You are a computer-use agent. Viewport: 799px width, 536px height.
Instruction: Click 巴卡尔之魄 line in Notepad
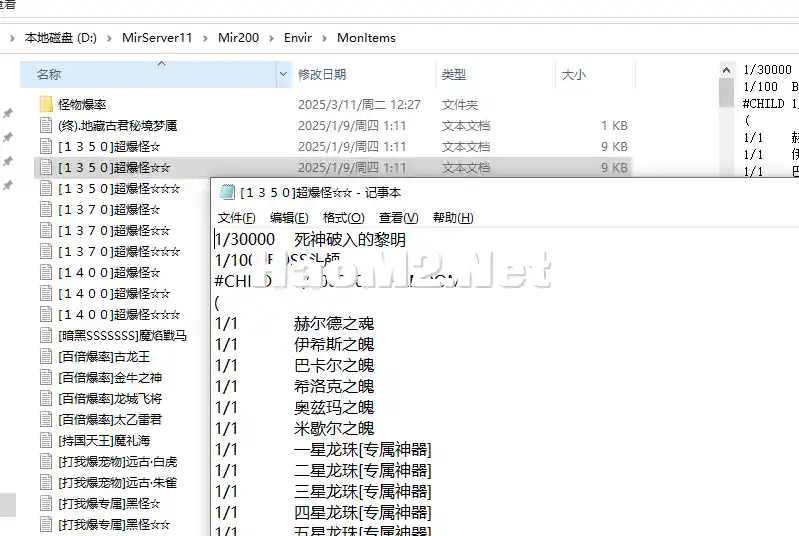(x=334, y=365)
